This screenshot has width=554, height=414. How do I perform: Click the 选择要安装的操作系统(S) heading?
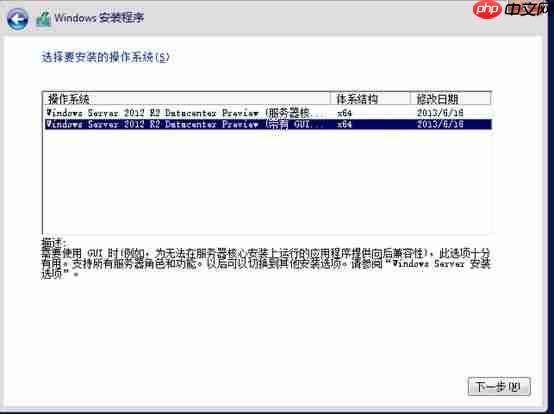coord(106,57)
